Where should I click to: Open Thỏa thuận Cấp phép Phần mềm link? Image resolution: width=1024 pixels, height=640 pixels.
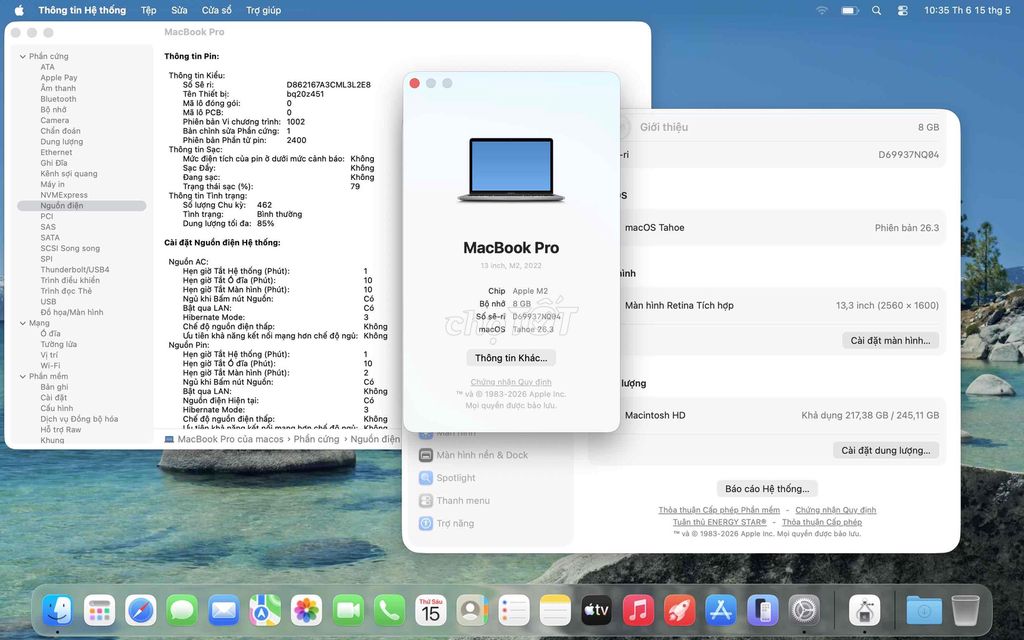718,510
